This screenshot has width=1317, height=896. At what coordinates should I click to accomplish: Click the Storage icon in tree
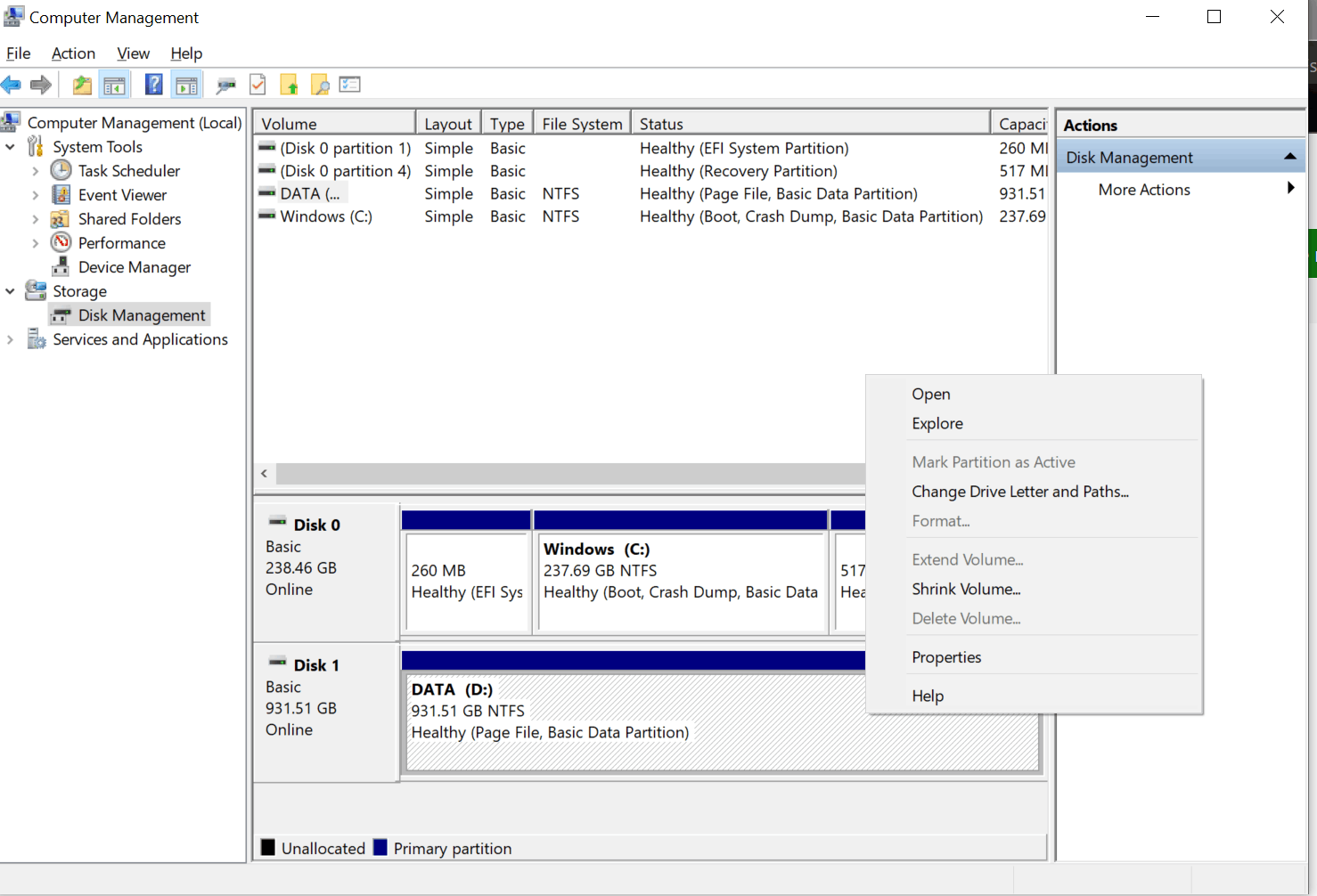tap(36, 290)
